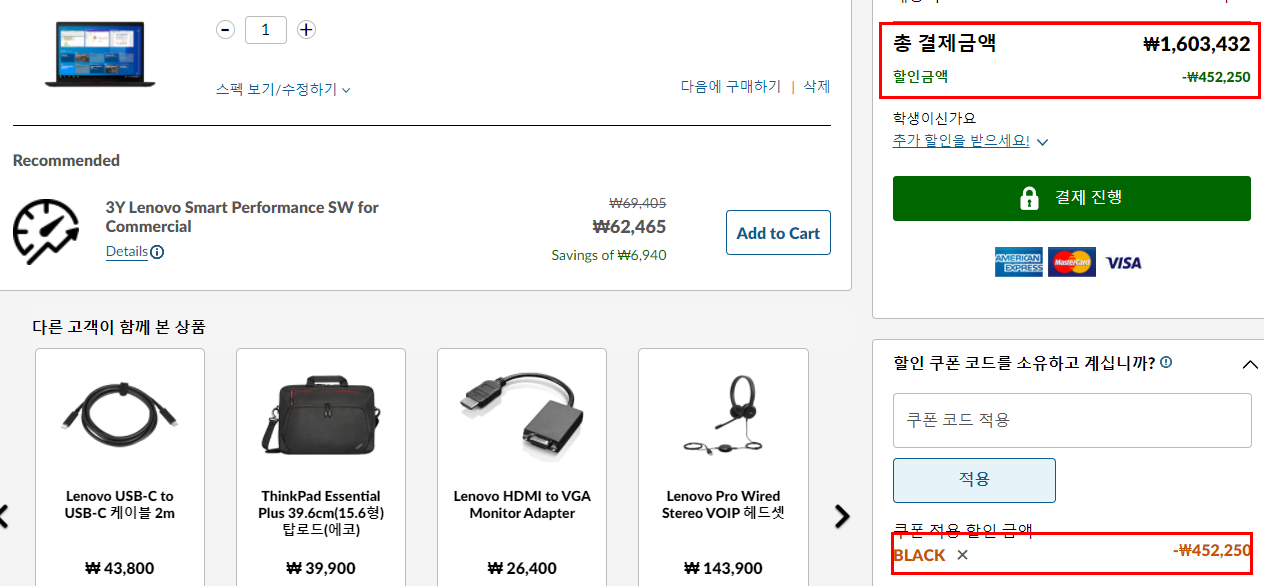Increase quantity with the plus button
Image resolution: width=1264 pixels, height=586 pixels.
306,30
